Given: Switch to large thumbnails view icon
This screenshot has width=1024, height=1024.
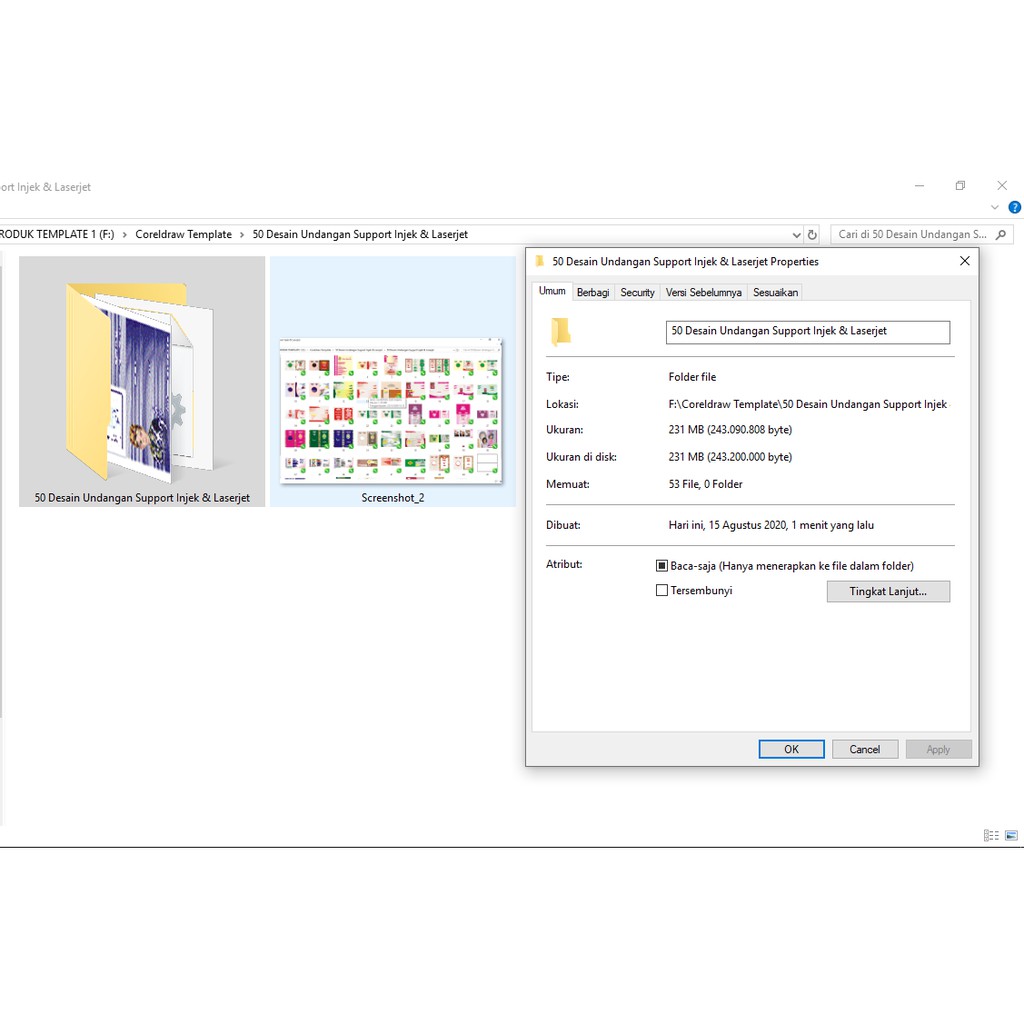Looking at the screenshot, I should coord(1012,836).
